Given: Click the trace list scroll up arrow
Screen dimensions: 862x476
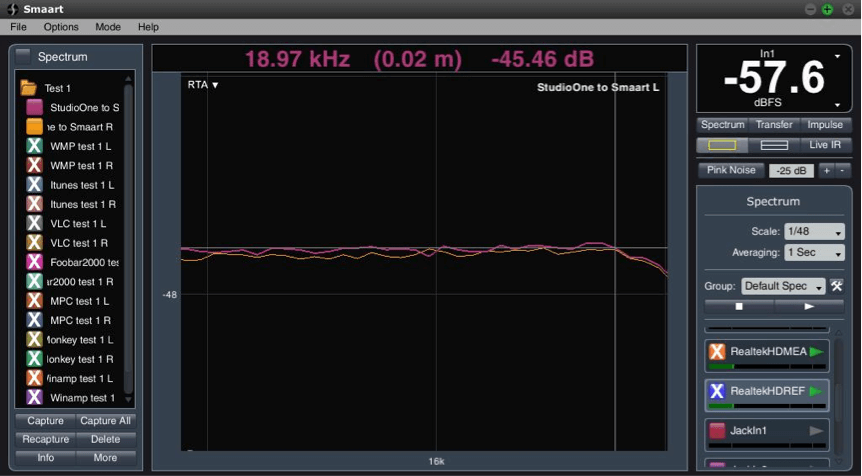Looking at the screenshot, I should click(128, 79).
